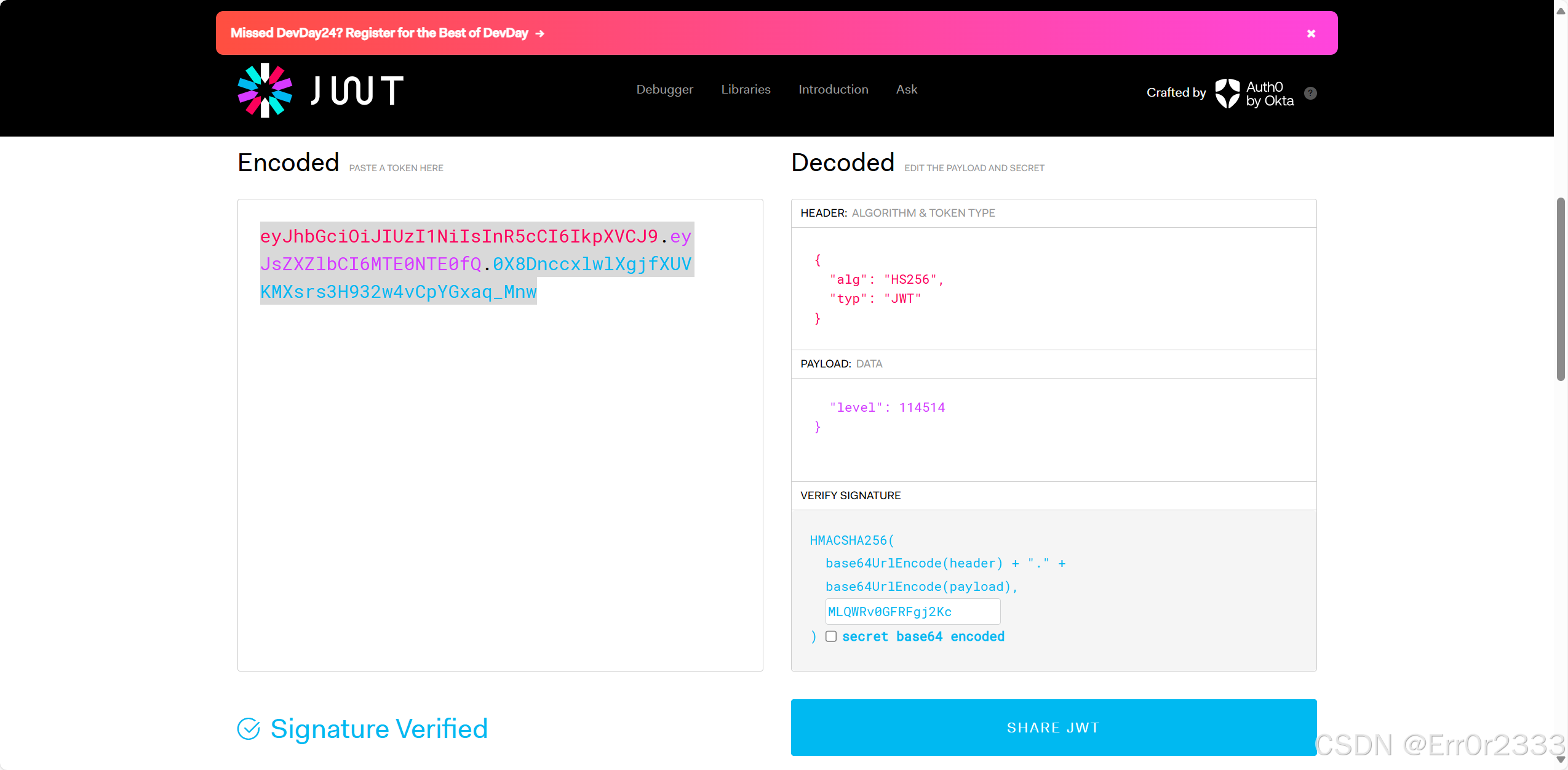1568x770 pixels.
Task: Open the help question mark icon
Action: pos(1310,93)
